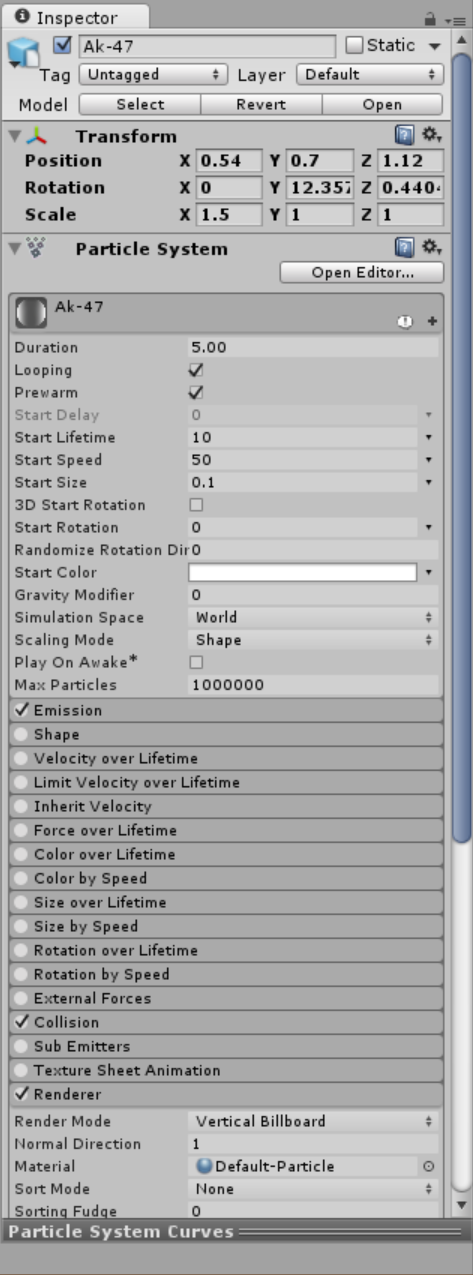This screenshot has width=473, height=1275.
Task: Enable the Color over Lifetime module
Action: 22,854
